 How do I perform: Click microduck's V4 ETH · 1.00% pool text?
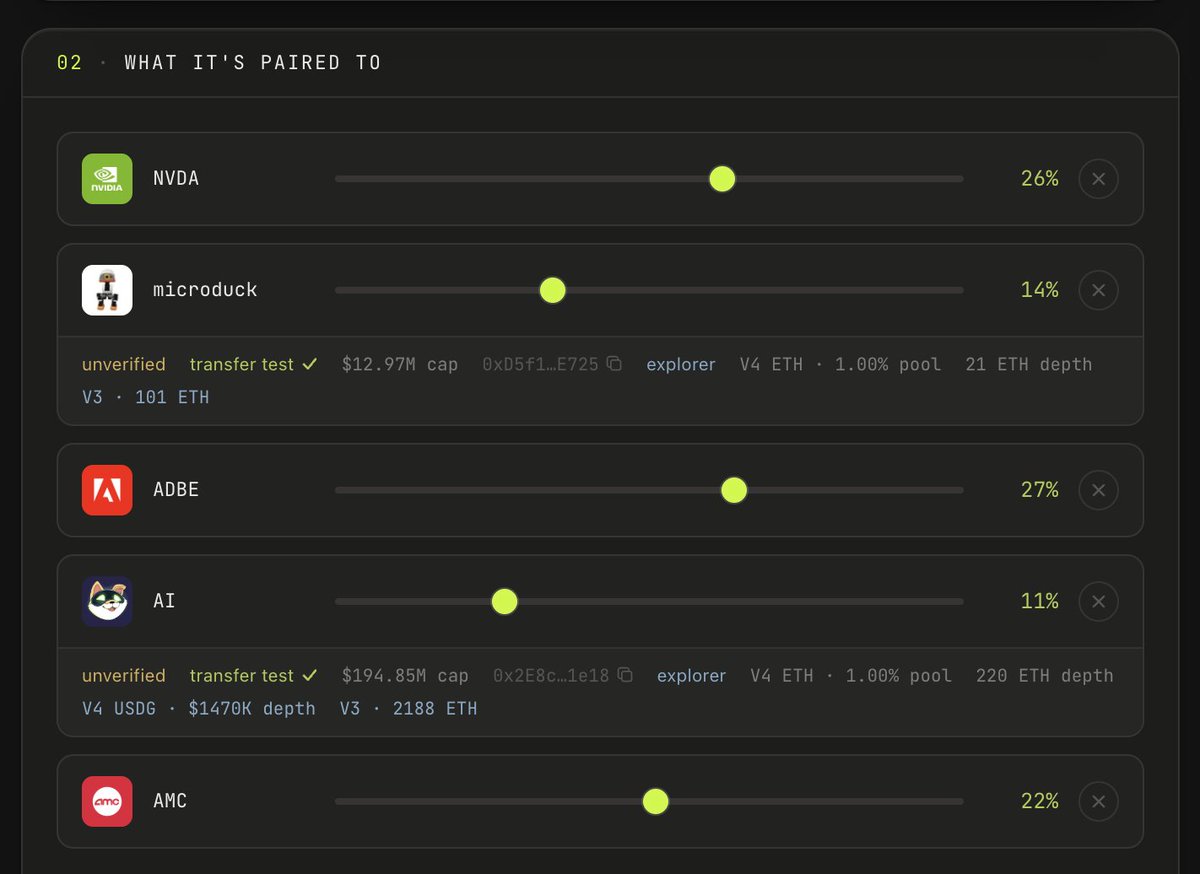[840, 365]
